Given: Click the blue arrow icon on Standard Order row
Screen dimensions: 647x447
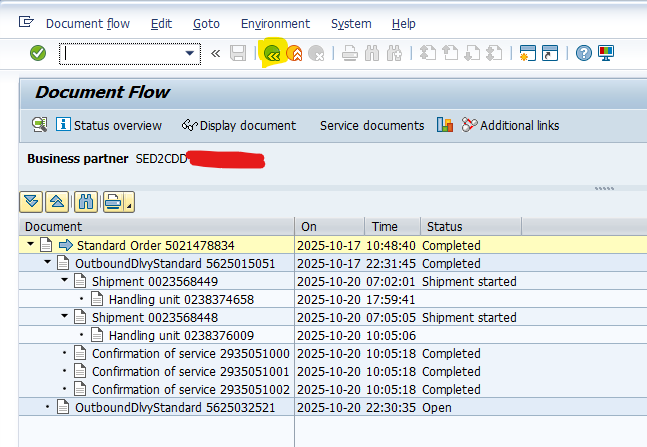Looking at the screenshot, I should click(66, 245).
